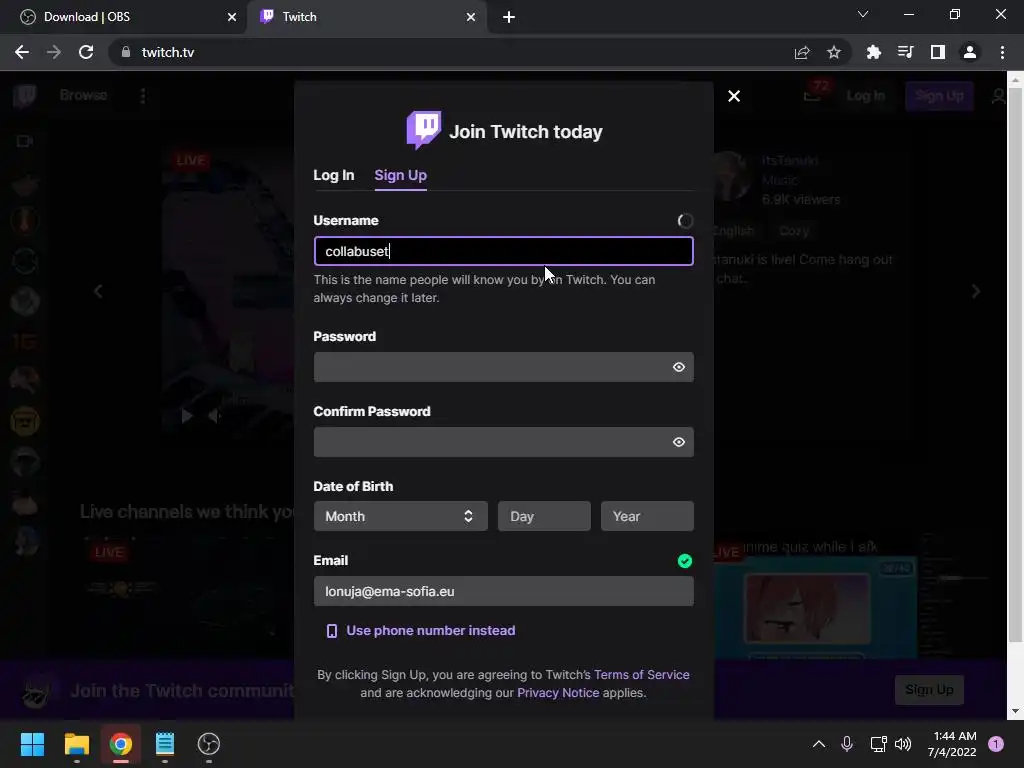The image size is (1024, 768).
Task: Go to the previous carousel stream
Action: 98,291
